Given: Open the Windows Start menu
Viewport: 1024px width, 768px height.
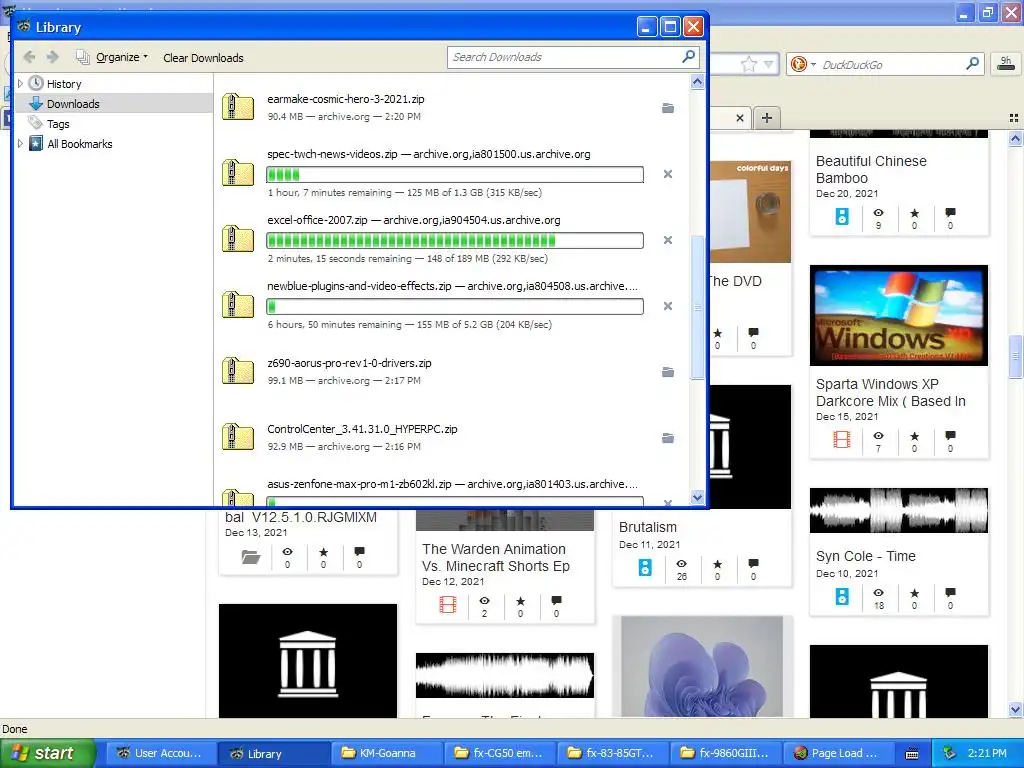Looking at the screenshot, I should point(47,753).
